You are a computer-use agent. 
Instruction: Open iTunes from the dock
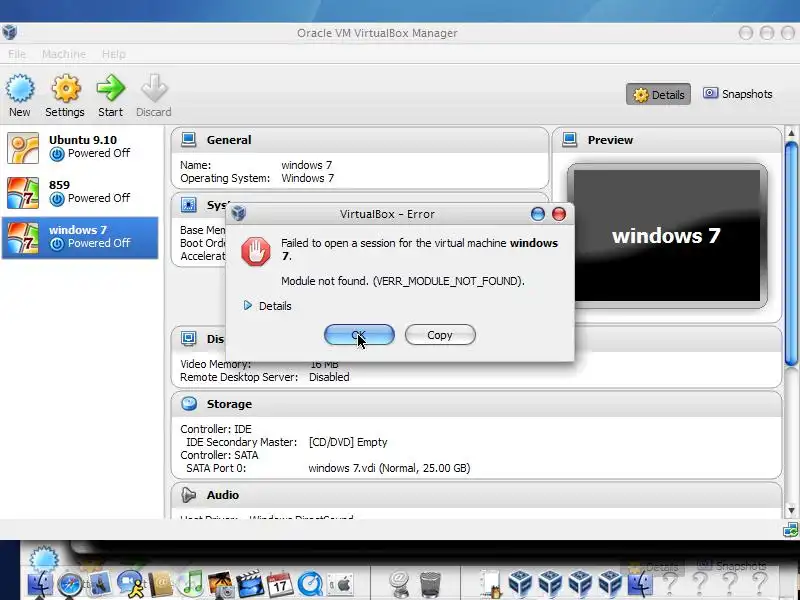192,584
